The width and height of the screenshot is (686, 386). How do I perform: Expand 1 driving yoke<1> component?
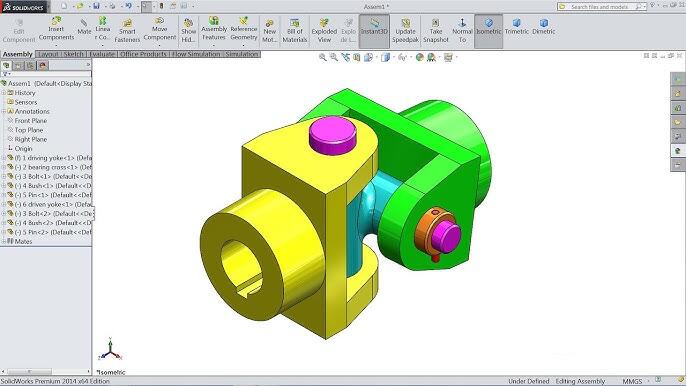pyautogui.click(x=4, y=158)
